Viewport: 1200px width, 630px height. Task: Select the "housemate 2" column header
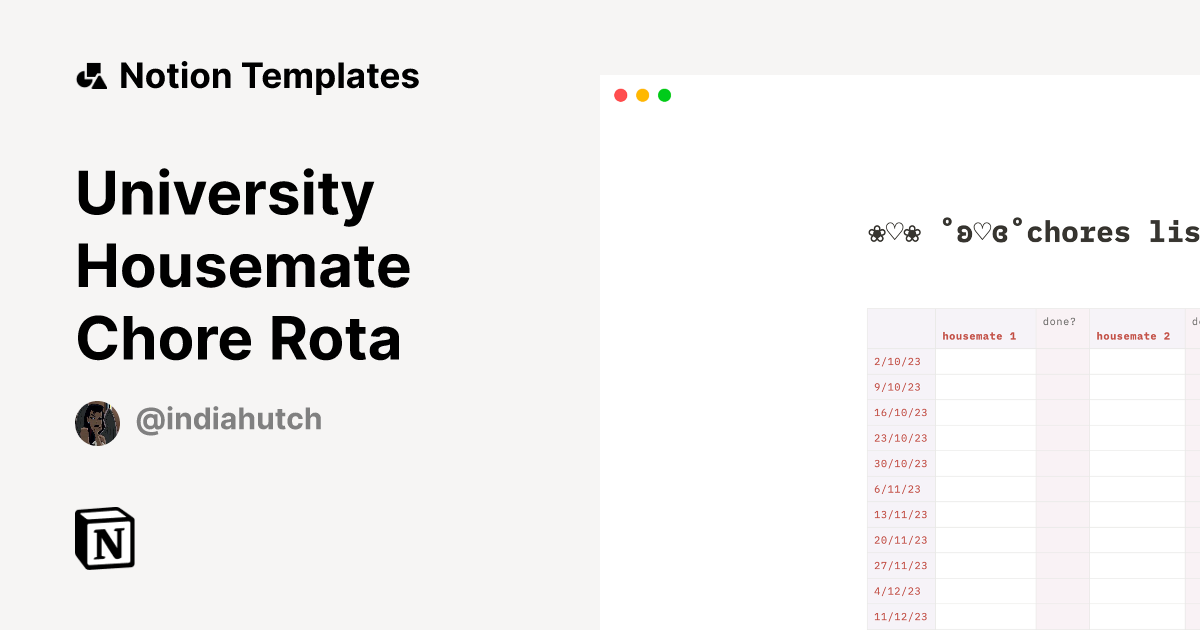tap(1133, 336)
